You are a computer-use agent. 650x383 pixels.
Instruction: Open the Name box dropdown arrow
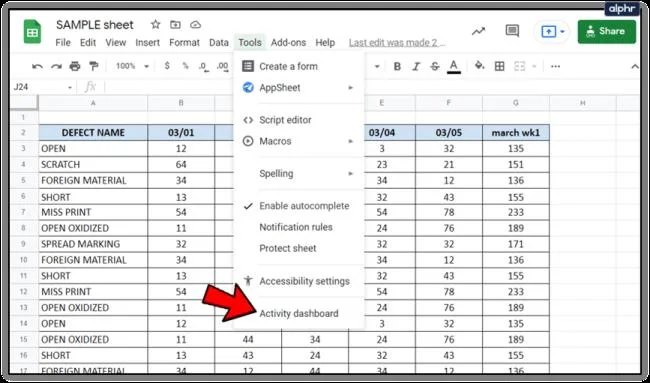[x=70, y=87]
